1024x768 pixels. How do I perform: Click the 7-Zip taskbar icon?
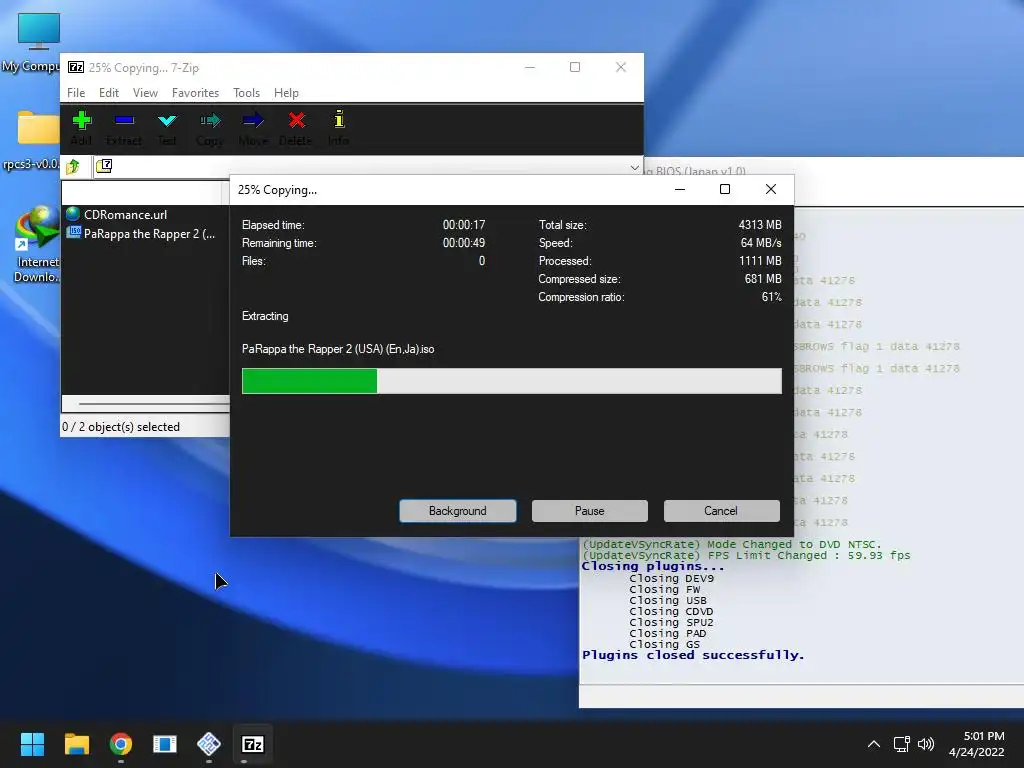pos(253,744)
